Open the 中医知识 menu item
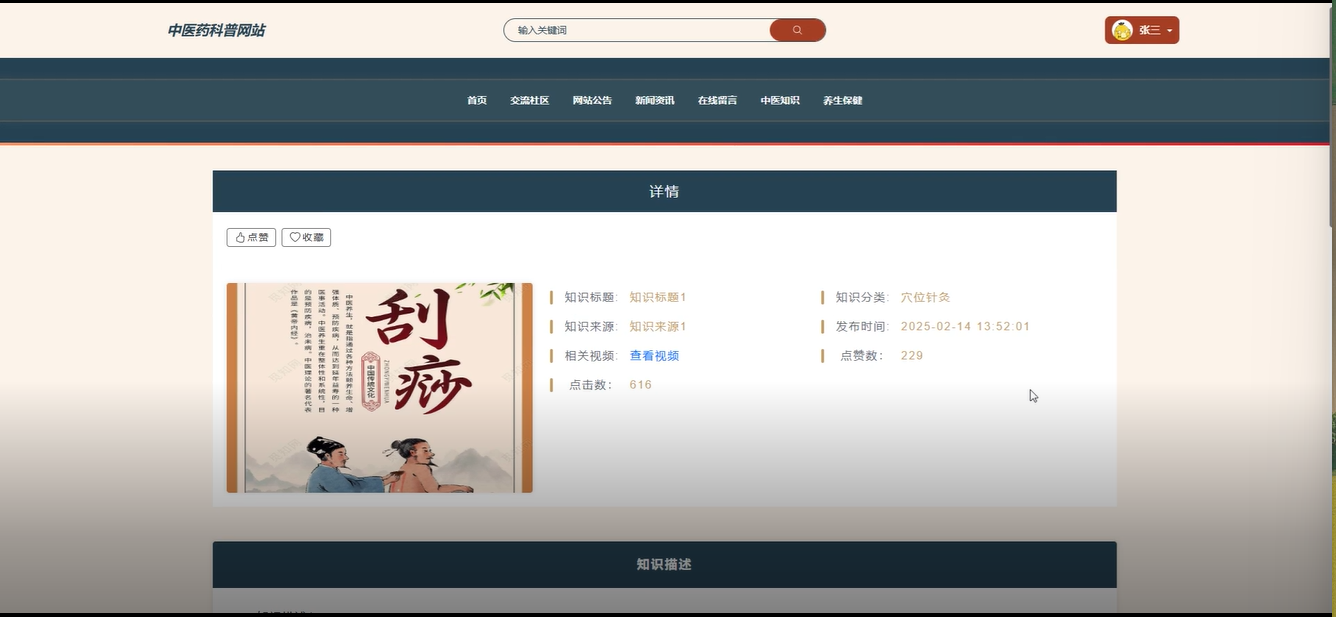 pyautogui.click(x=780, y=100)
